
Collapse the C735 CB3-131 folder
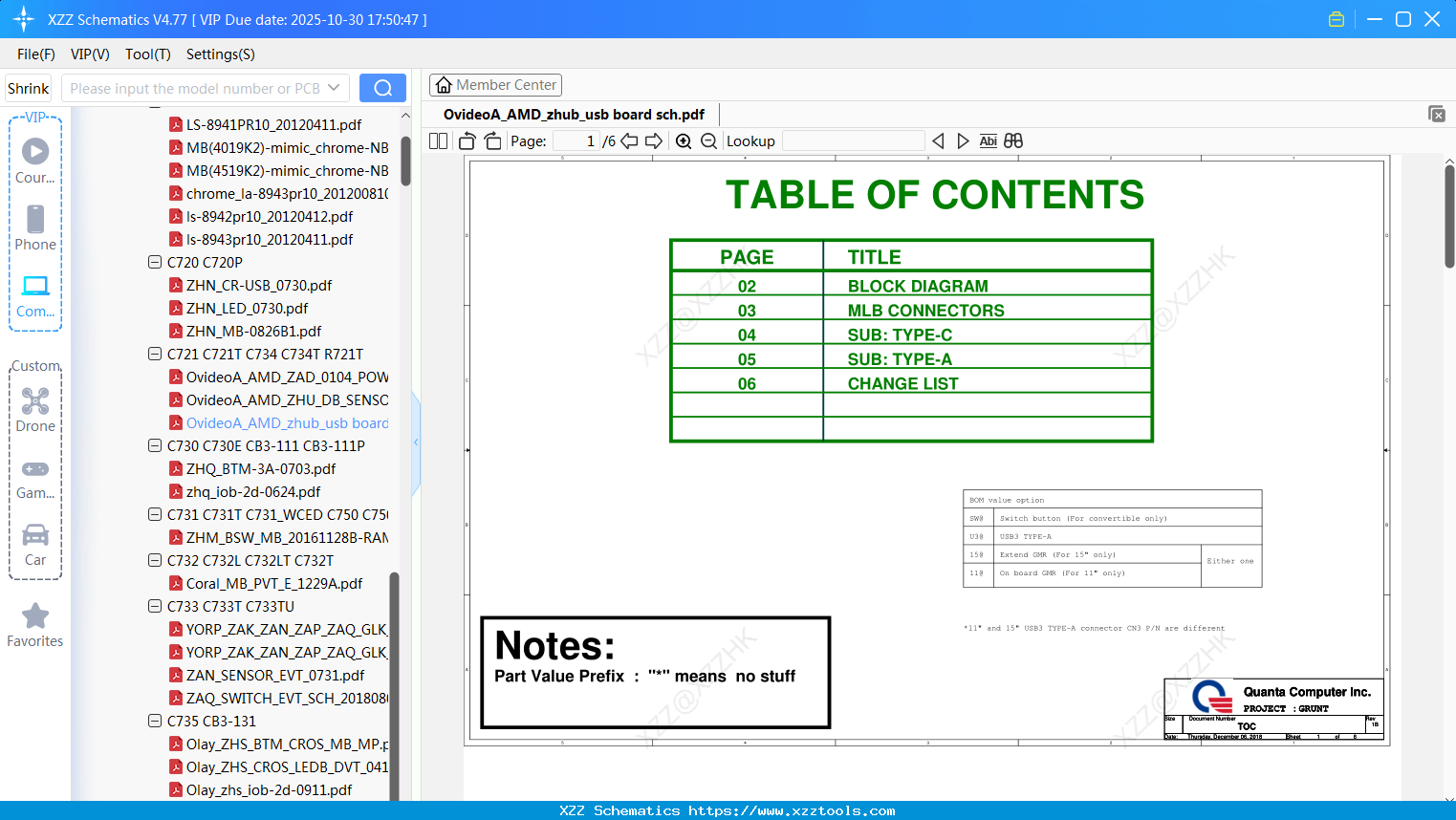pyautogui.click(x=155, y=721)
